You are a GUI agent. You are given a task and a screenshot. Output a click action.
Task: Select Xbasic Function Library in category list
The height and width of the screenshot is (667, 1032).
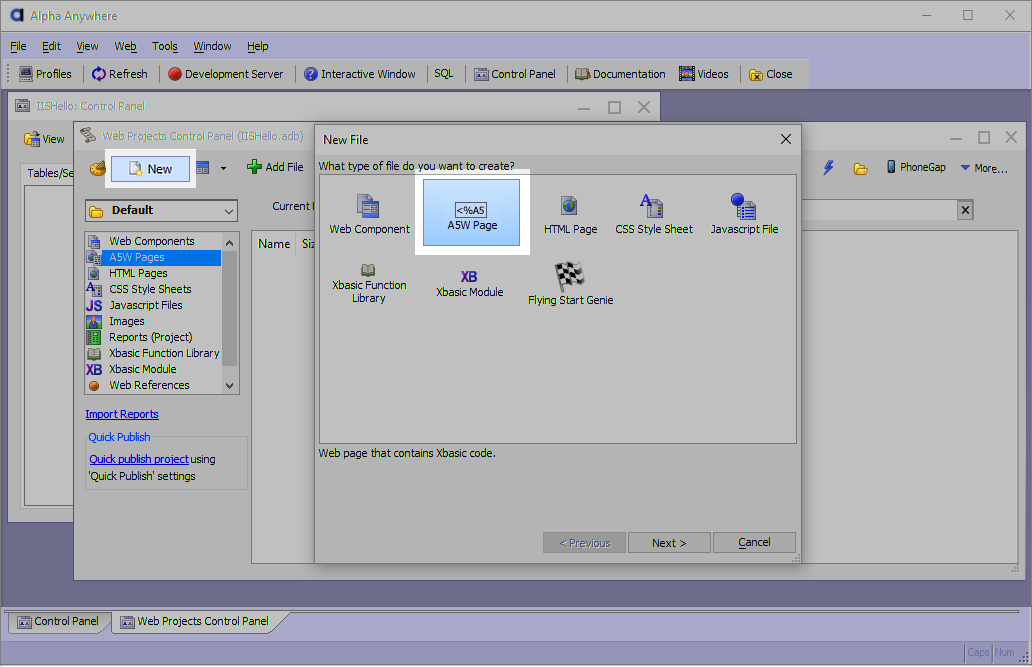153,353
